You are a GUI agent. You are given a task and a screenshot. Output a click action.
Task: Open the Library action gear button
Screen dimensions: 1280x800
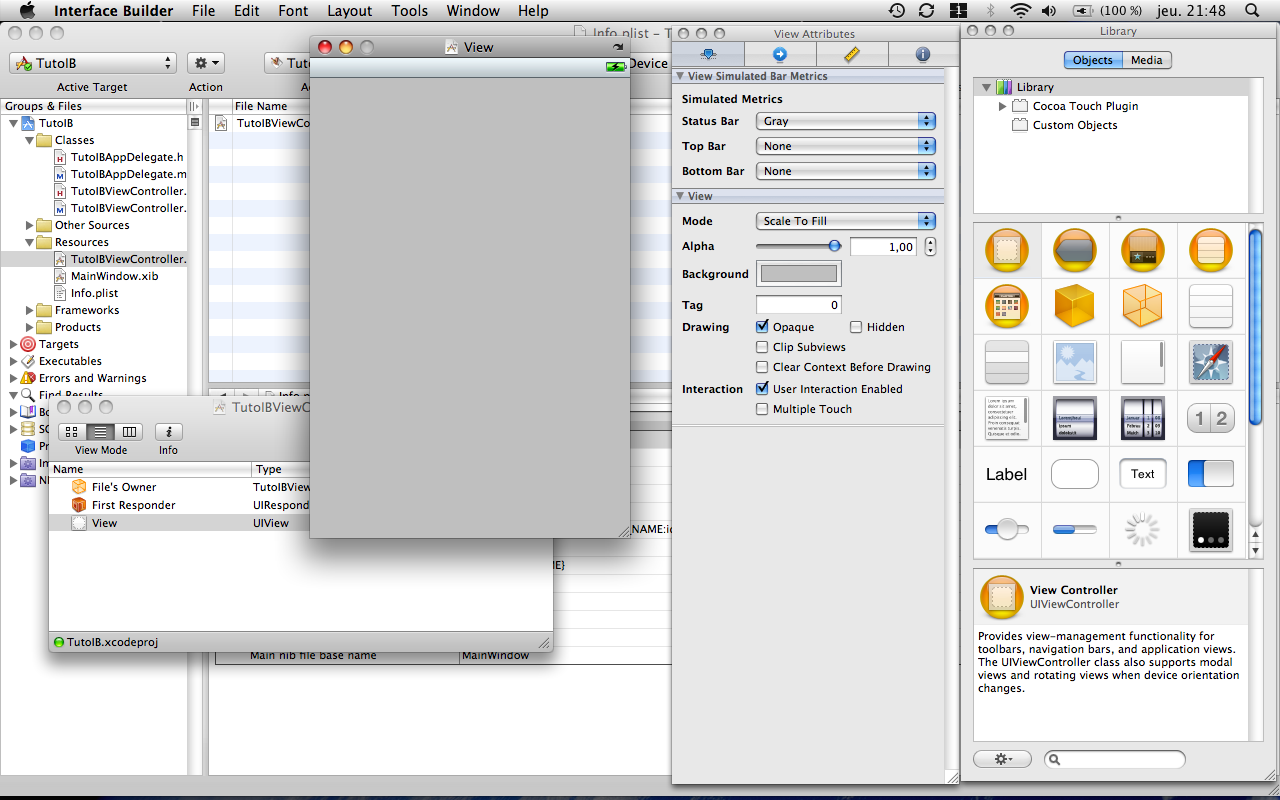[1003, 759]
